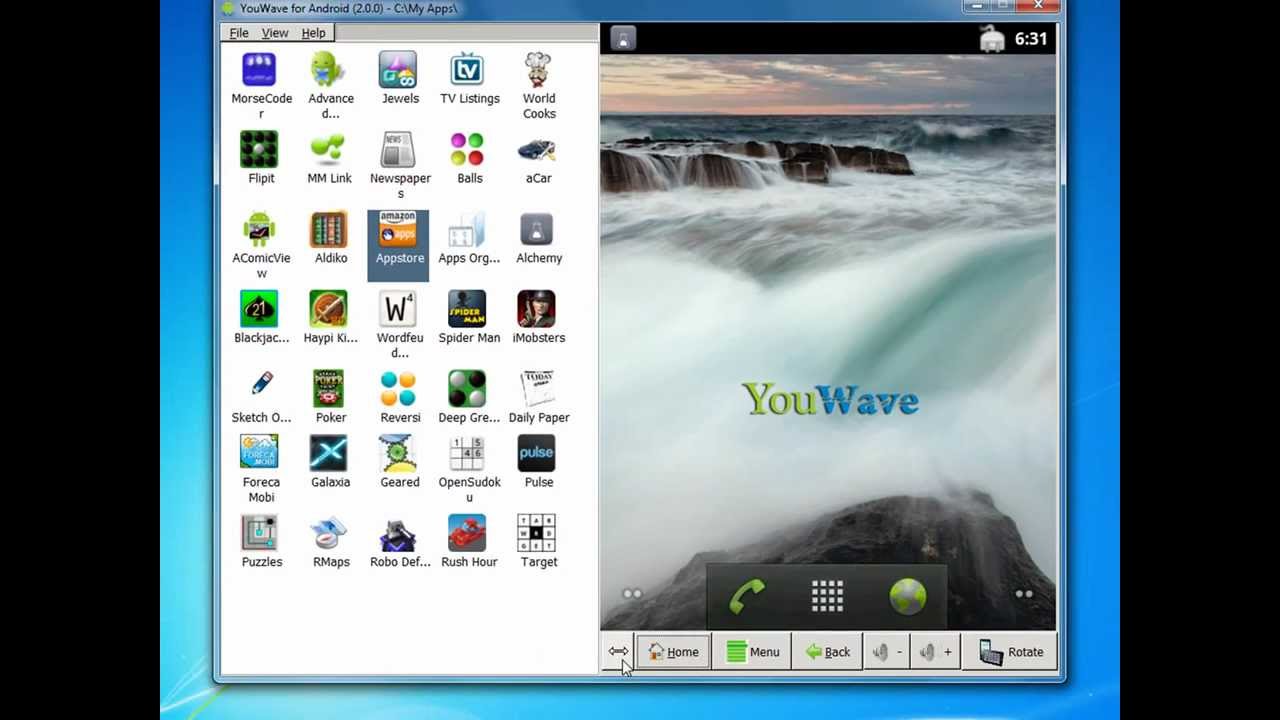The height and width of the screenshot is (720, 1280).
Task: Launch the Haypi Kingdom app
Action: click(x=328, y=309)
